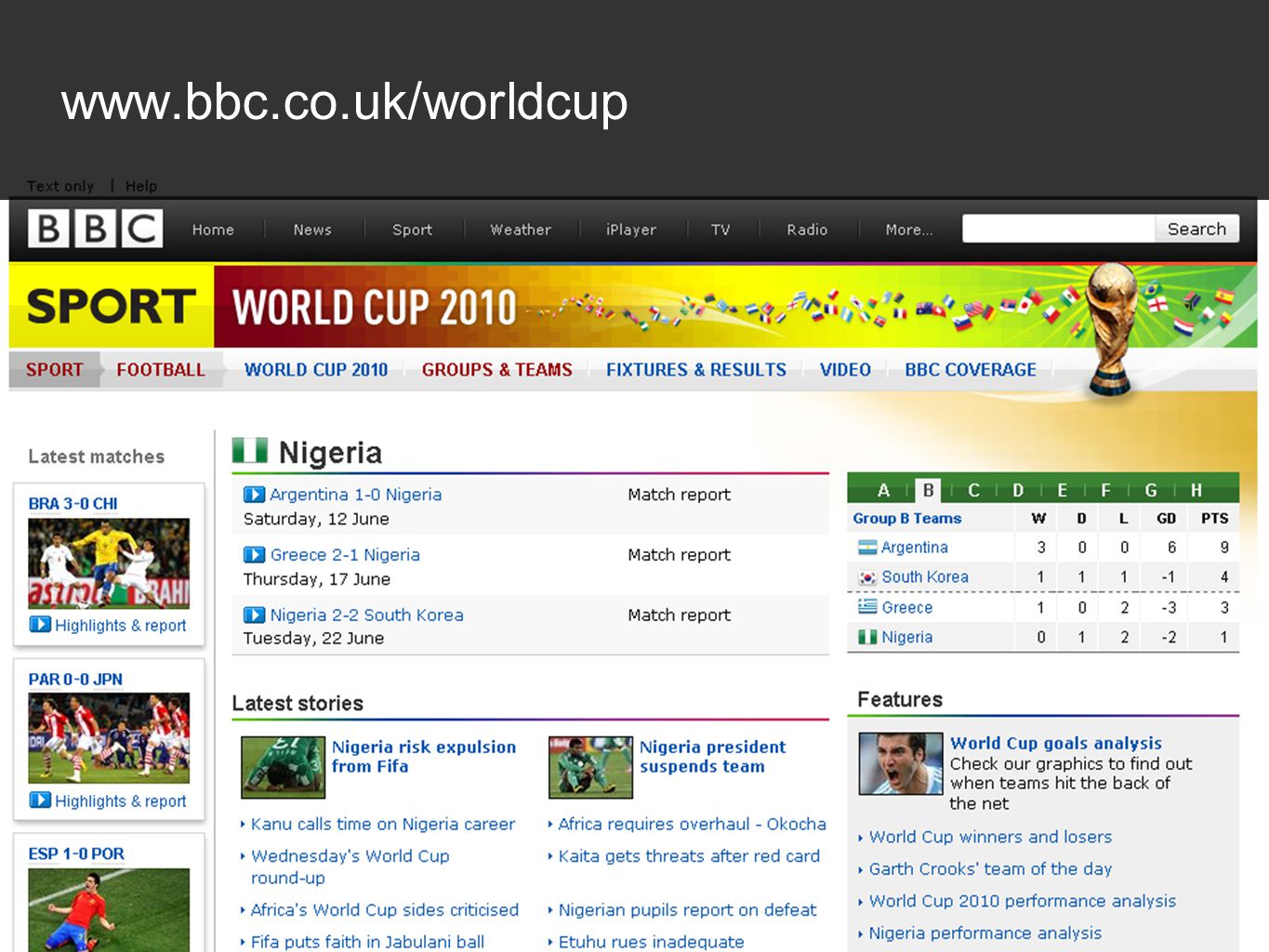The width and height of the screenshot is (1269, 952).
Task: Click play icon beside Argentina 1-0 Nigeria
Action: (x=254, y=495)
